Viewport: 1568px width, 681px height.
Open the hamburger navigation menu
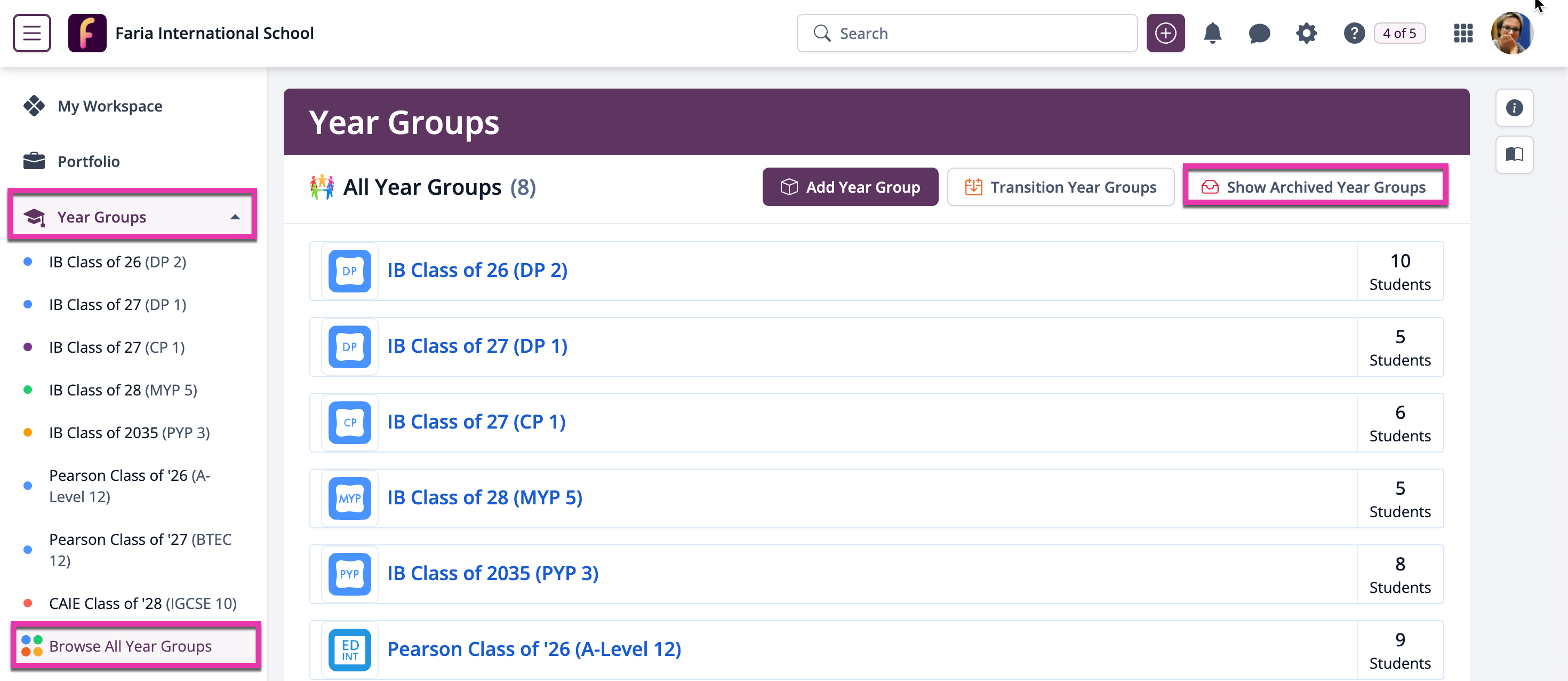31,33
